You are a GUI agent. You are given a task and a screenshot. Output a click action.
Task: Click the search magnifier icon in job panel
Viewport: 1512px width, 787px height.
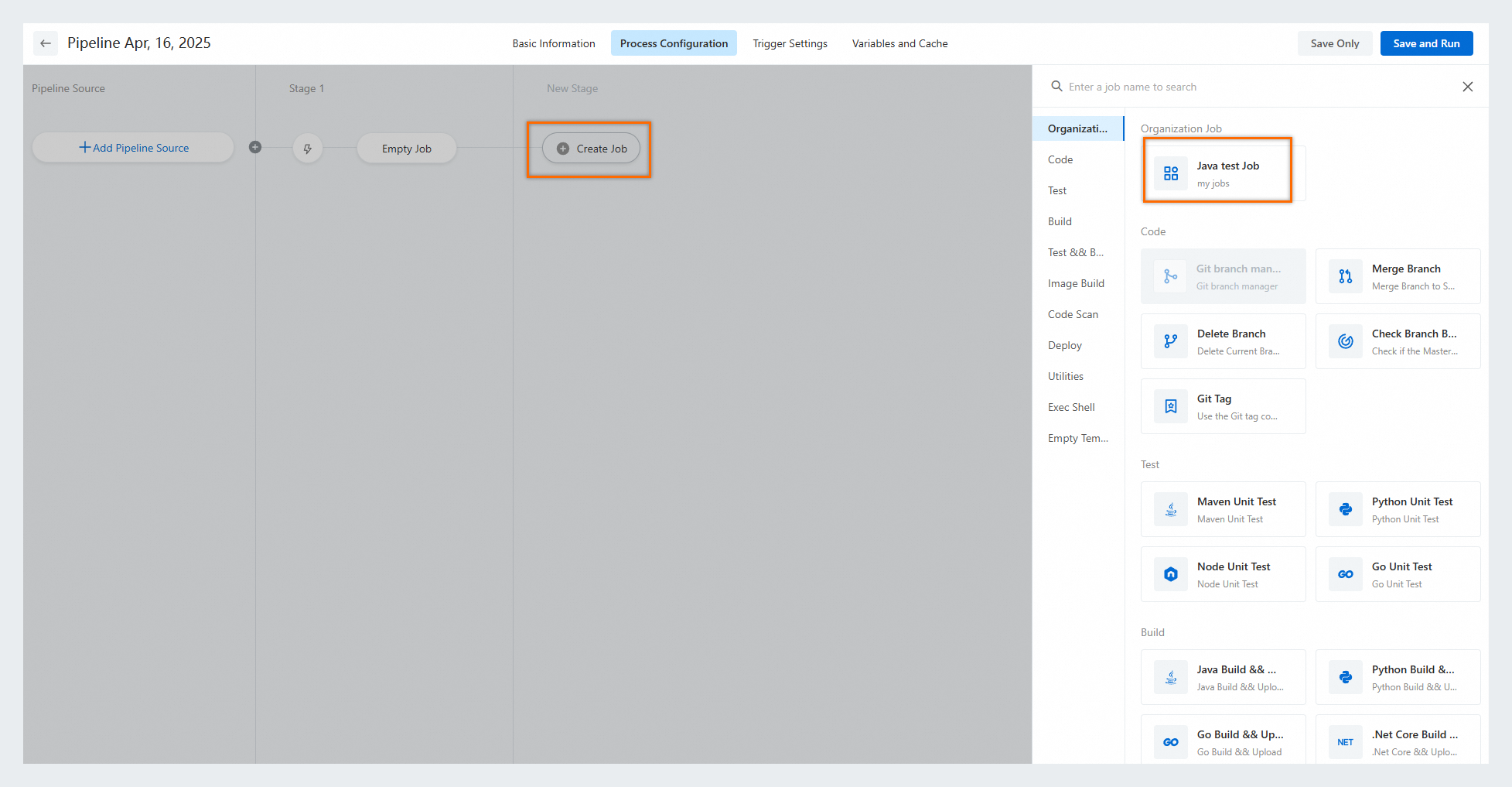(x=1056, y=86)
